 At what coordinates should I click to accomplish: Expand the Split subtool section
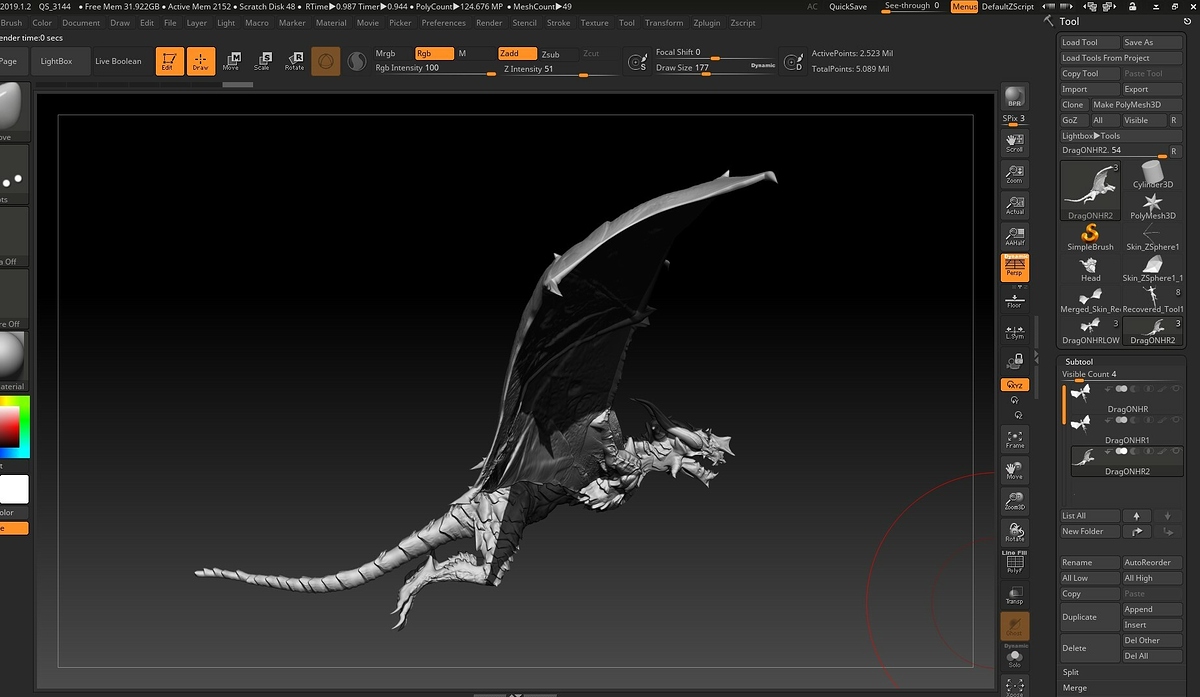[1071, 672]
